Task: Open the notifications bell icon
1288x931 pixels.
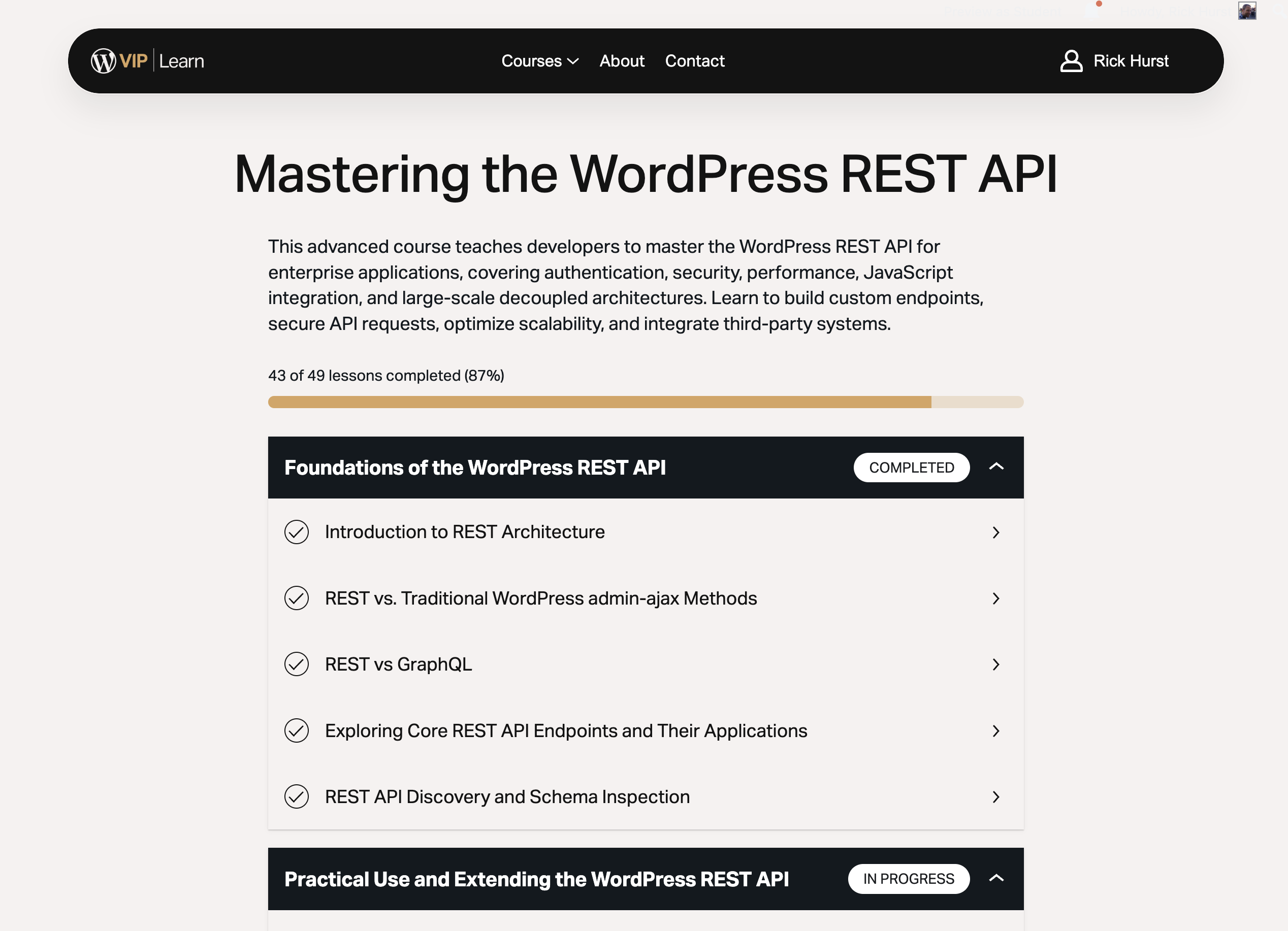Action: (x=1093, y=11)
